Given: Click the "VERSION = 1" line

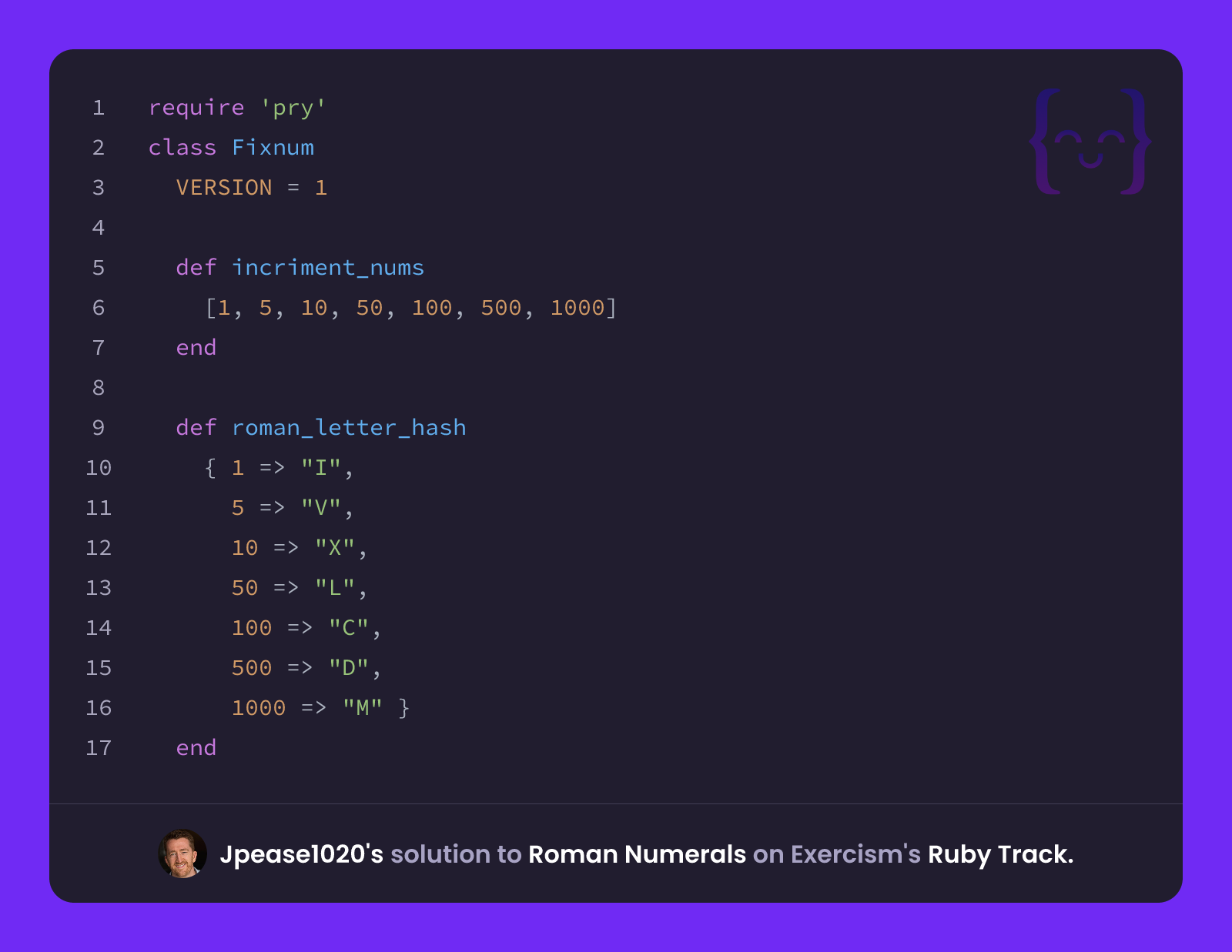Looking at the screenshot, I should pyautogui.click(x=252, y=188).
